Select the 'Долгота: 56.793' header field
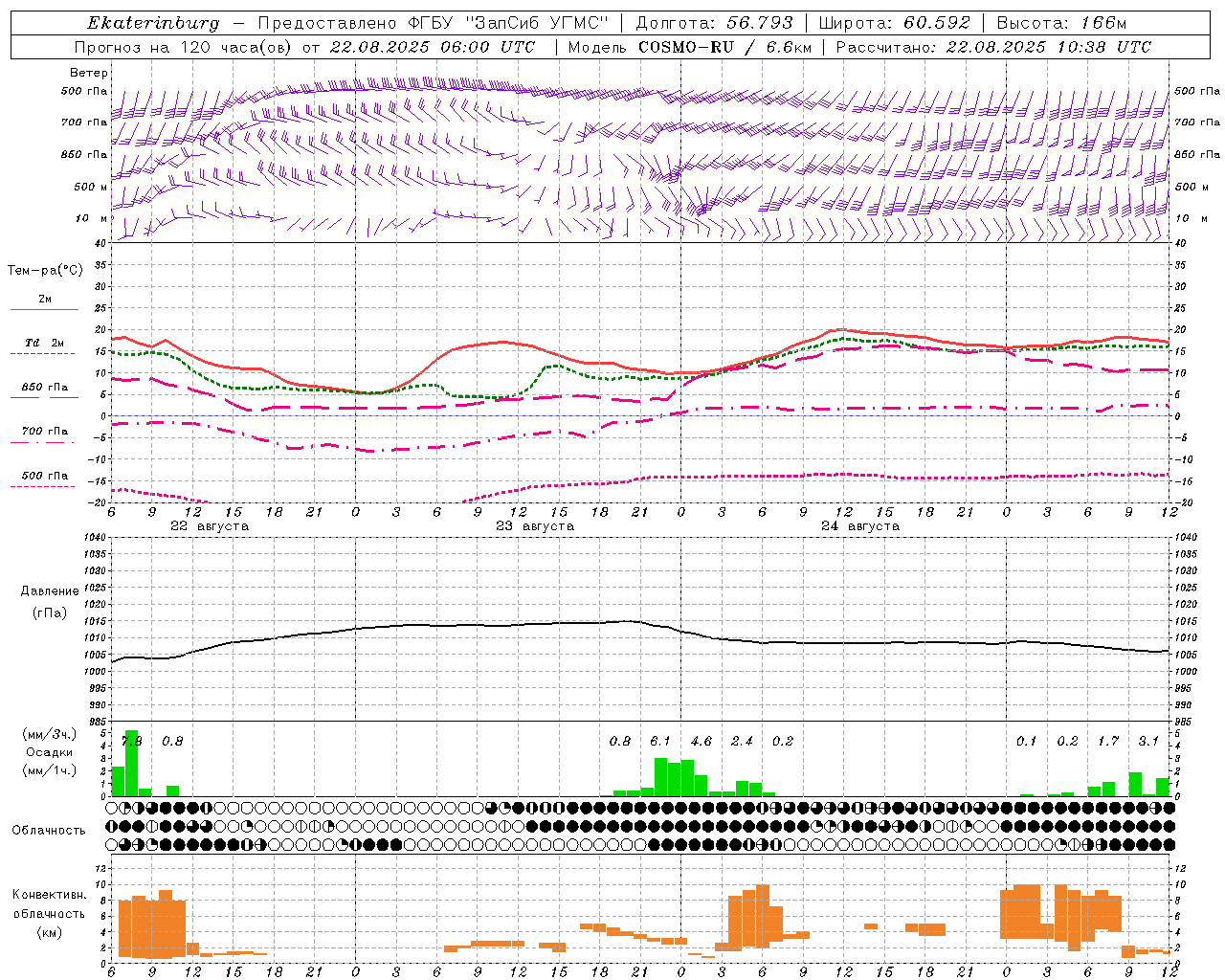Image resolution: width=1225 pixels, height=980 pixels. (x=715, y=23)
